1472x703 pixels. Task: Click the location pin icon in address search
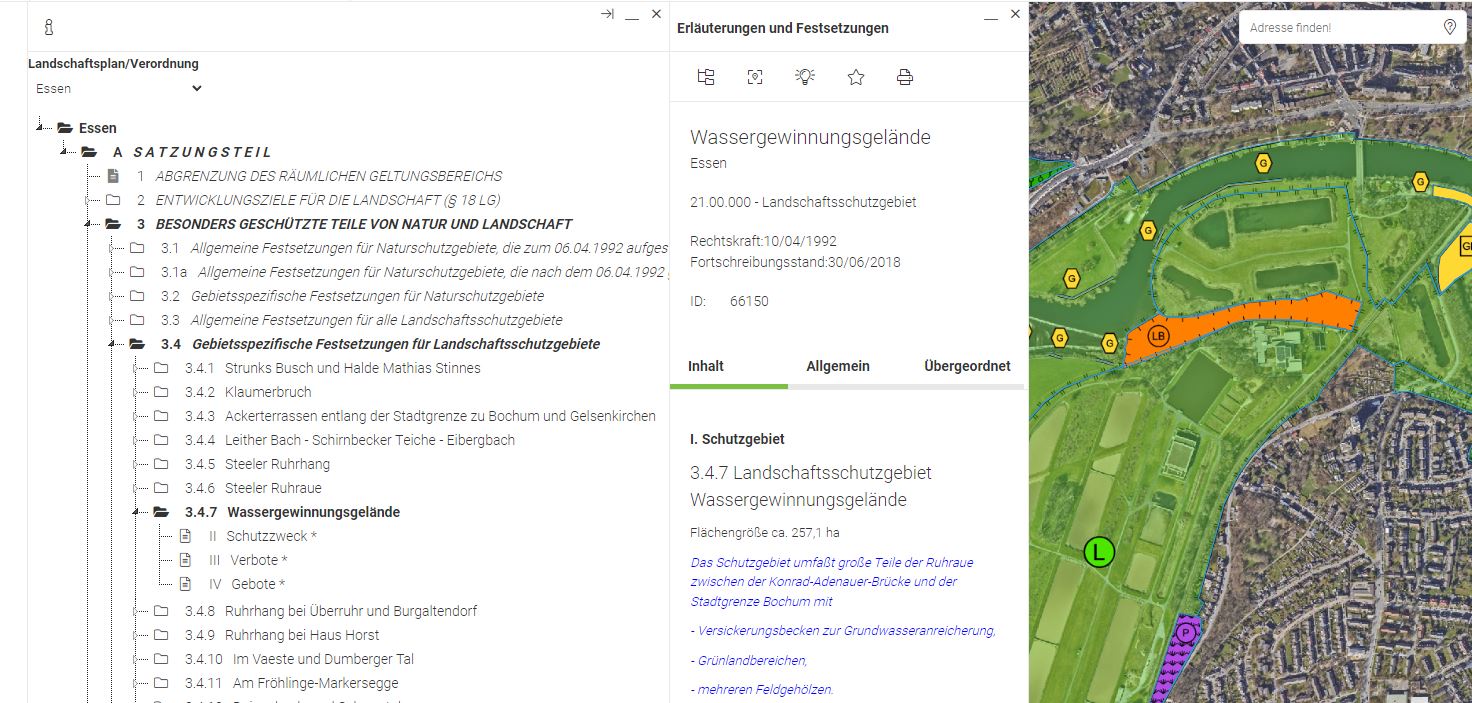[1449, 27]
